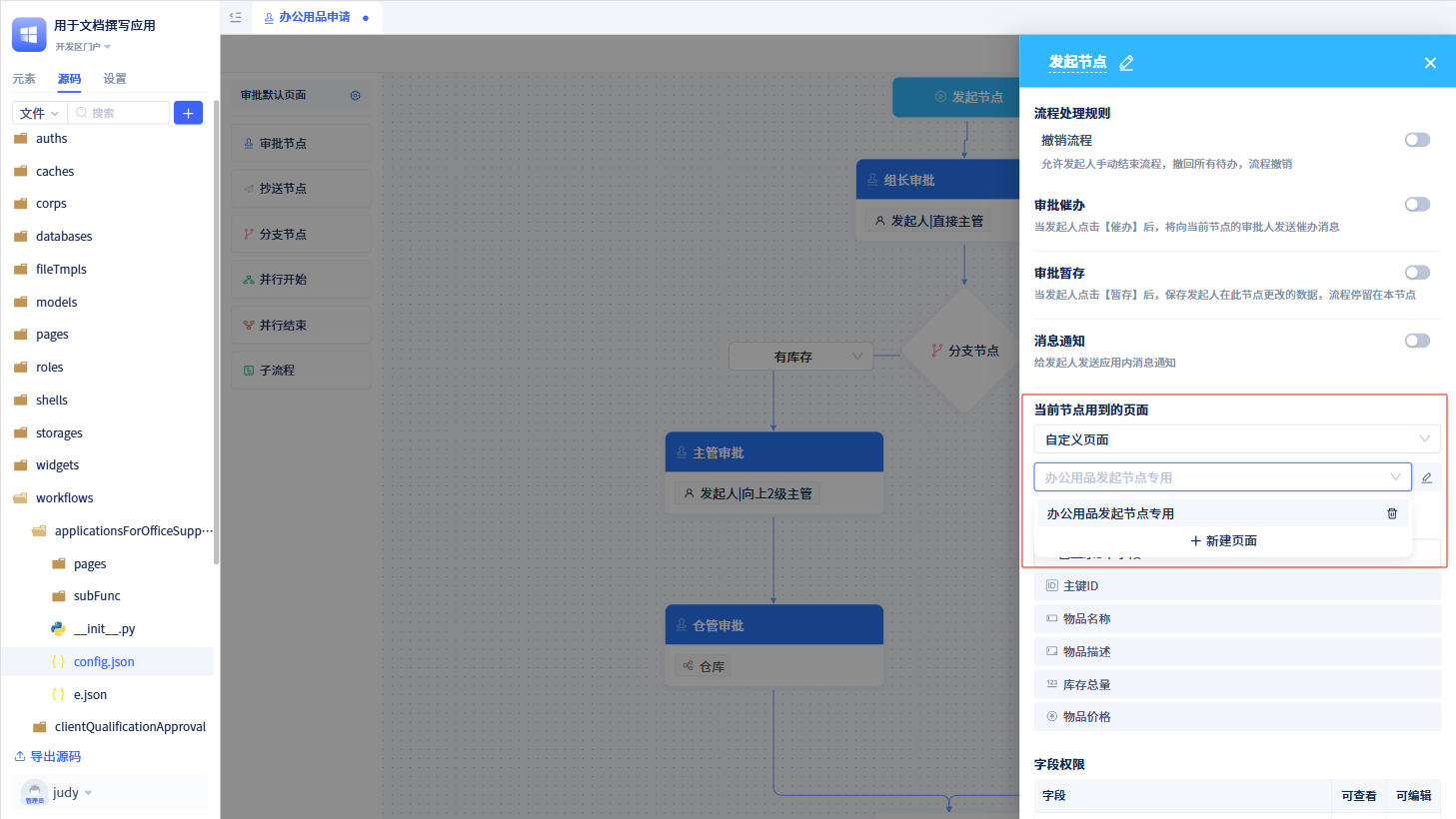Click the sidebar collapse icon in tab bar
This screenshot has height=819, width=1456.
click(x=236, y=17)
